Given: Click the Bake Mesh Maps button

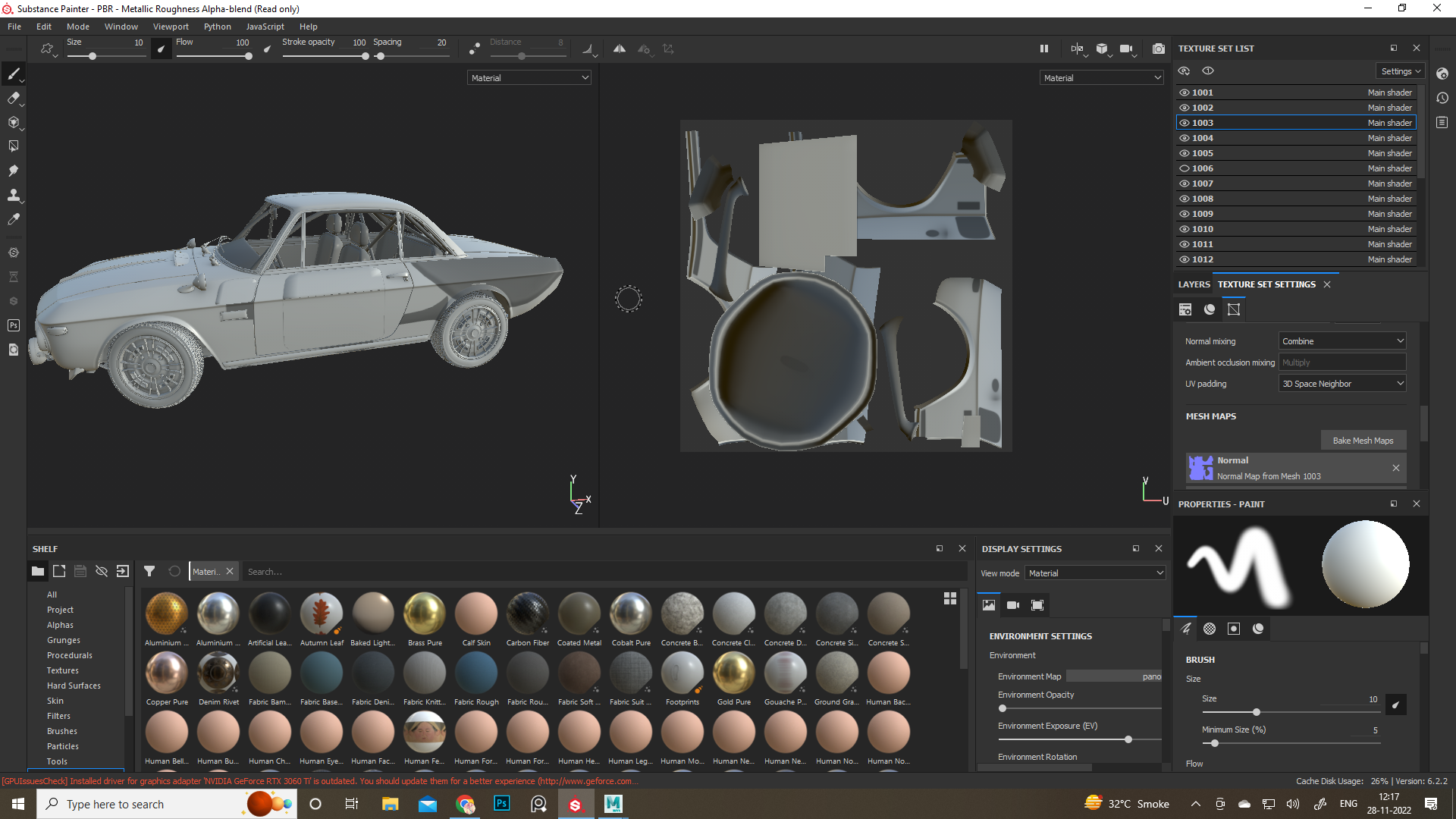Looking at the screenshot, I should (1363, 441).
